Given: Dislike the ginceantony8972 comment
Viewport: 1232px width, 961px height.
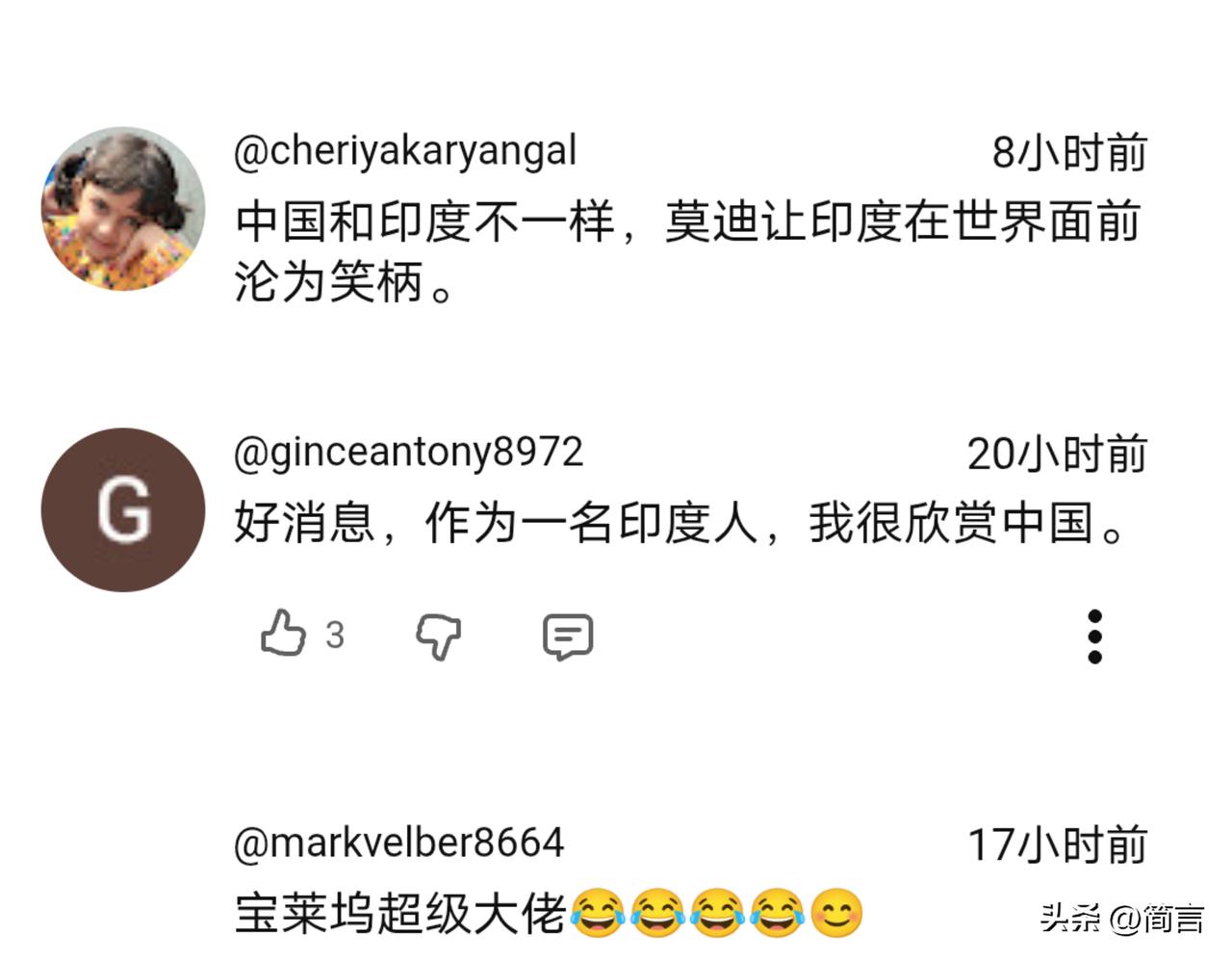Looking at the screenshot, I should (439, 636).
